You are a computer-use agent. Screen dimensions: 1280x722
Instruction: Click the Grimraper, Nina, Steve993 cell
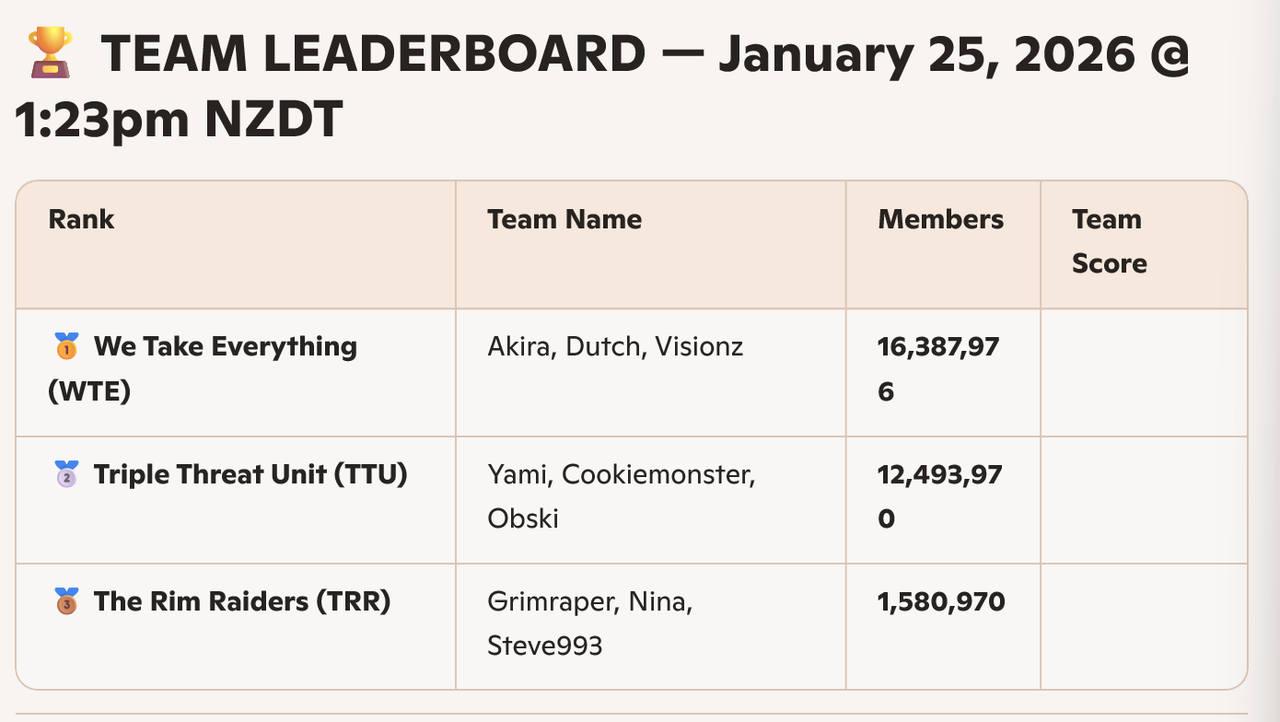pos(590,623)
